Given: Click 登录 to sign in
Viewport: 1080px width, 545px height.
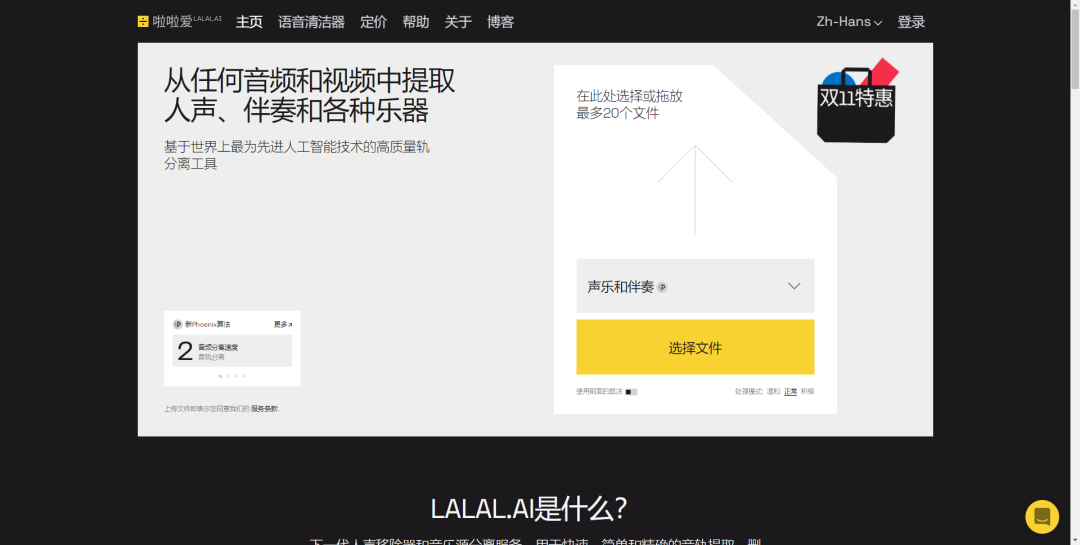Looking at the screenshot, I should pos(911,22).
